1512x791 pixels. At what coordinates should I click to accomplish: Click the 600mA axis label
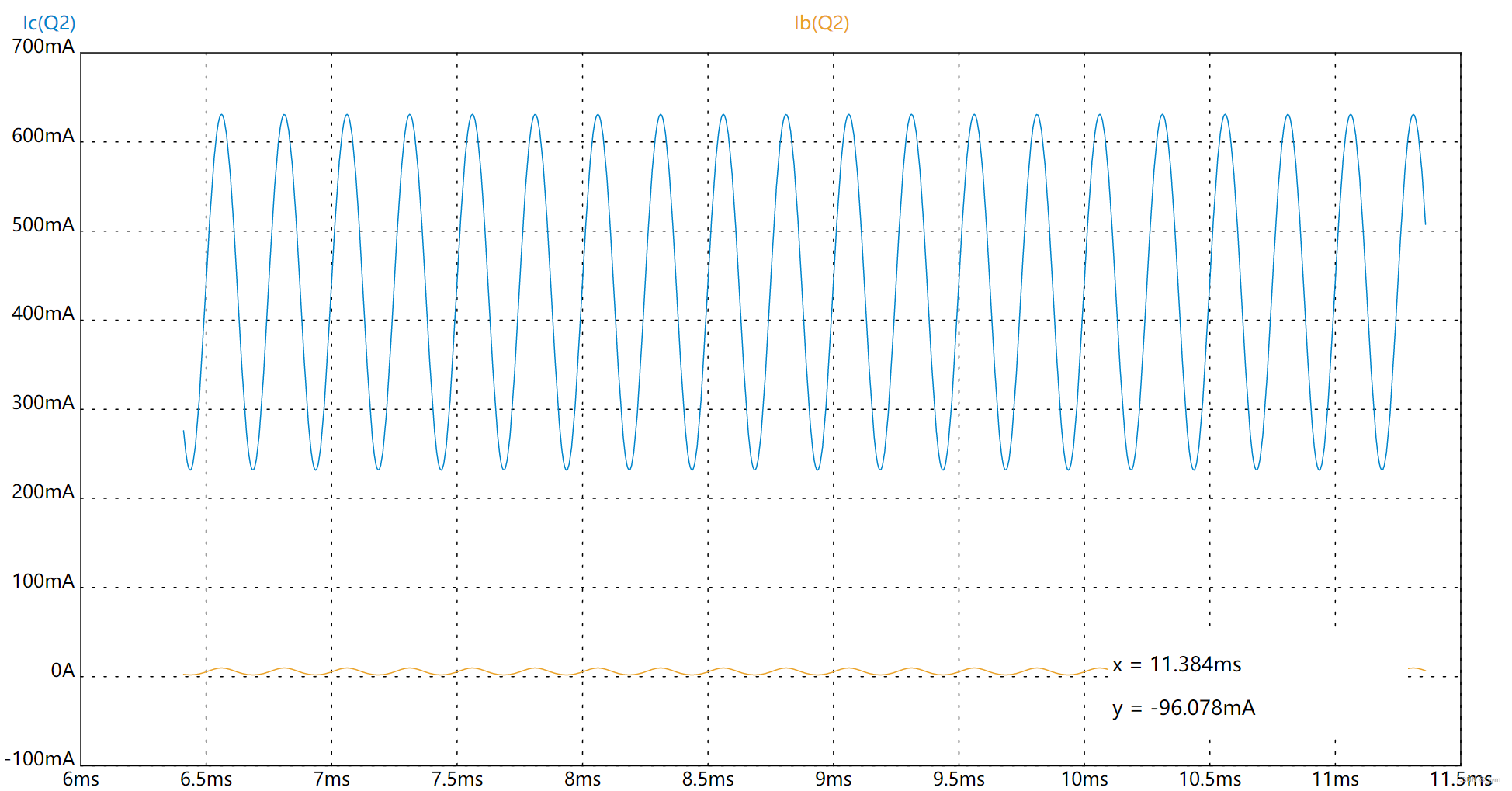click(x=43, y=136)
